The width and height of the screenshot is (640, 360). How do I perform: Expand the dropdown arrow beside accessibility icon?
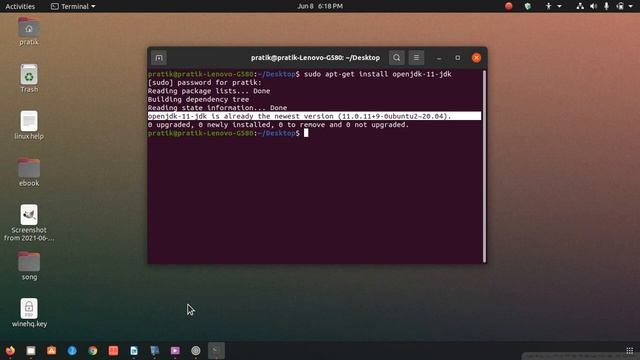(559, 6)
